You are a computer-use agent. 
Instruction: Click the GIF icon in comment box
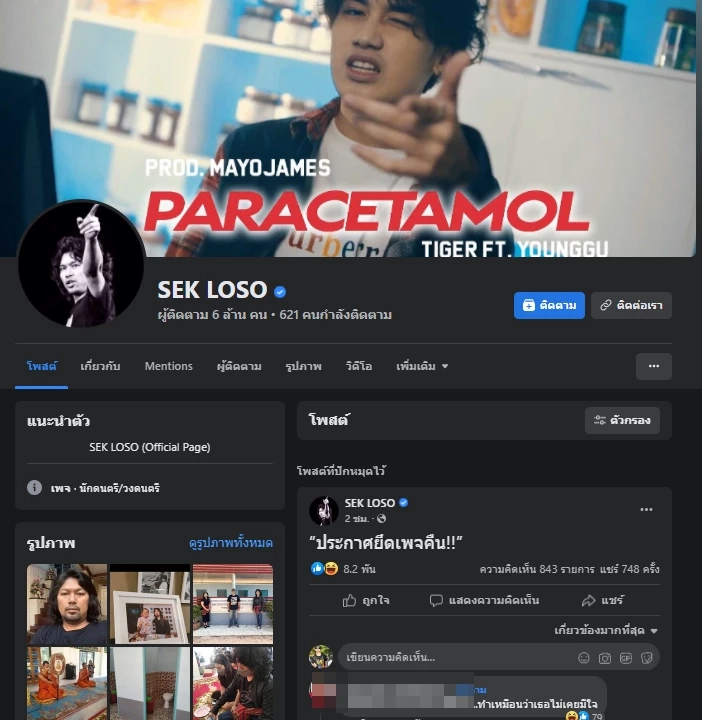click(x=626, y=658)
